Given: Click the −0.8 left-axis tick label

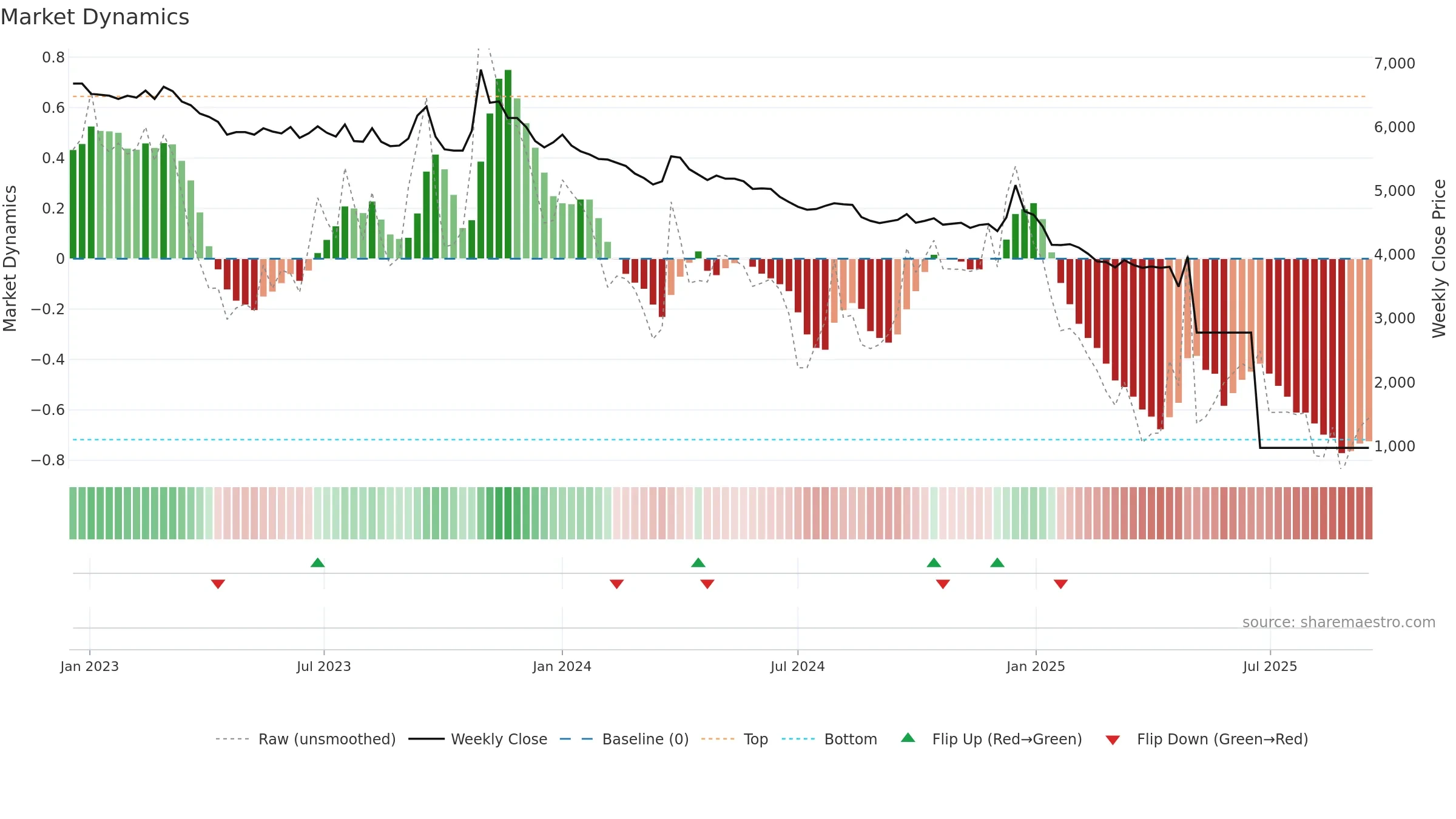Looking at the screenshot, I should 48,460.
